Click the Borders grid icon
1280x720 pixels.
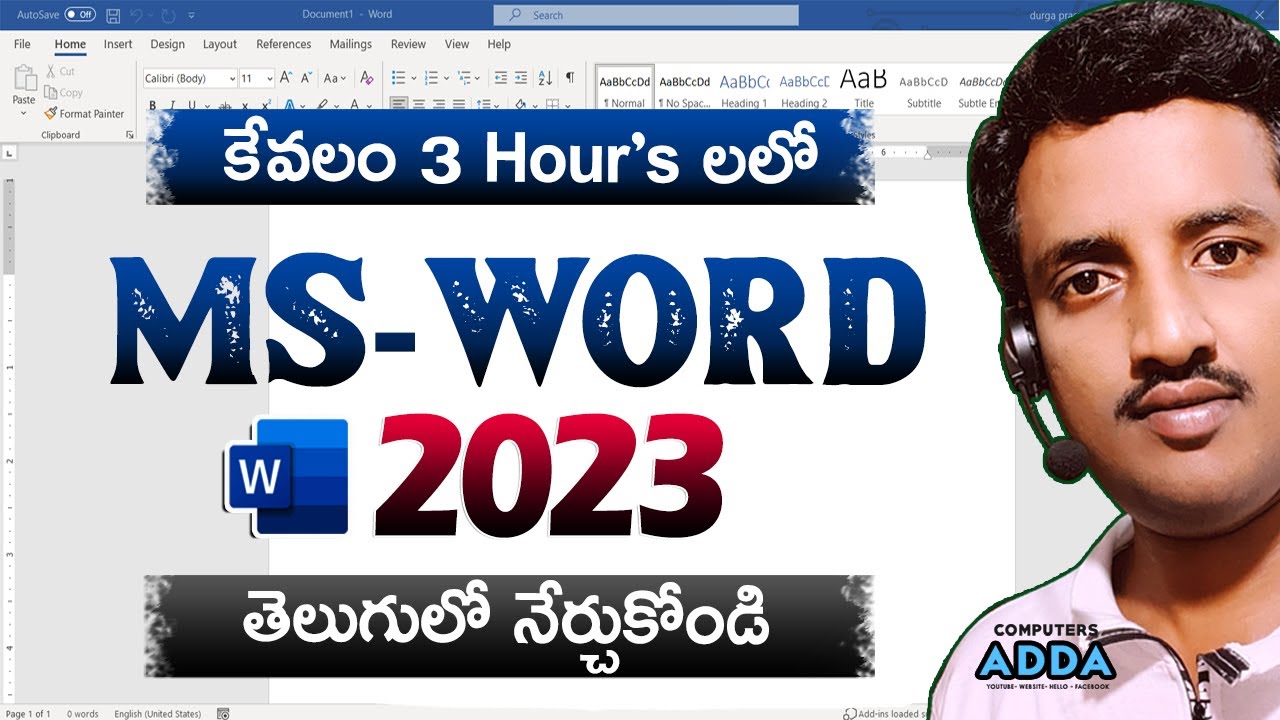coord(552,104)
